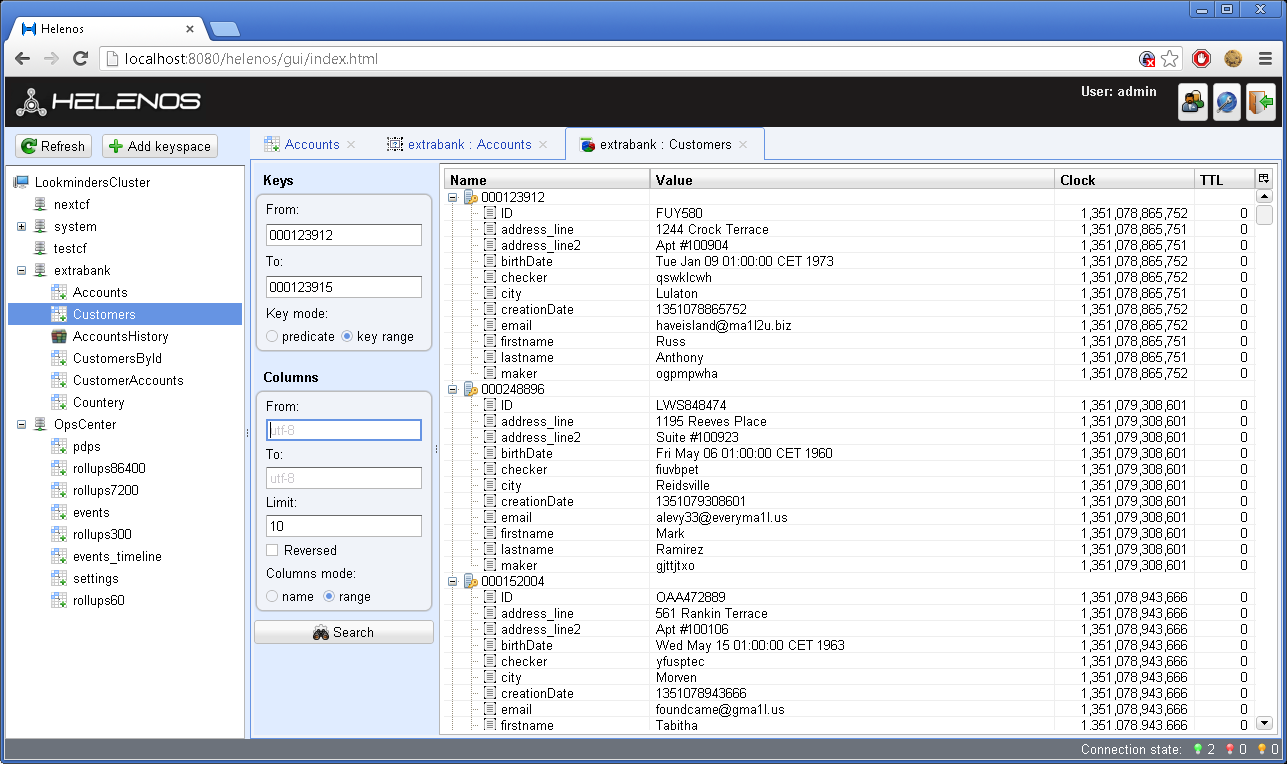Click the Customers column family icon
Screen dimensions: 1287x764
57,314
